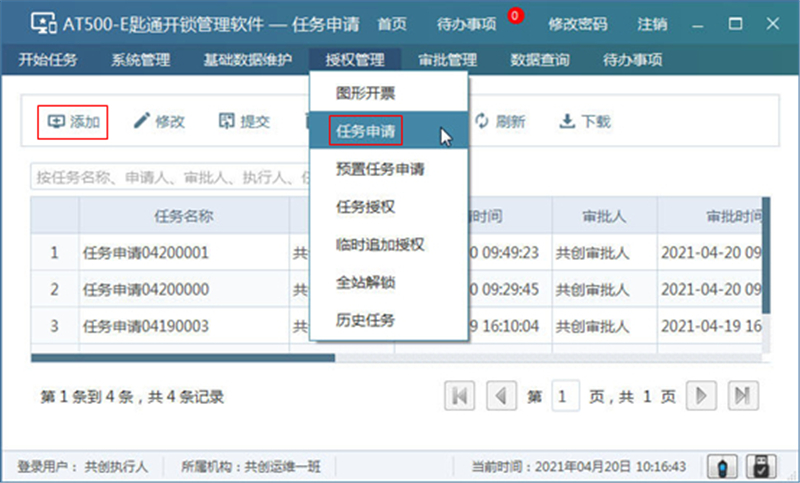Image resolution: width=800 pixels, height=483 pixels.
Task: Jump to the last page of records
Action: [x=743, y=396]
